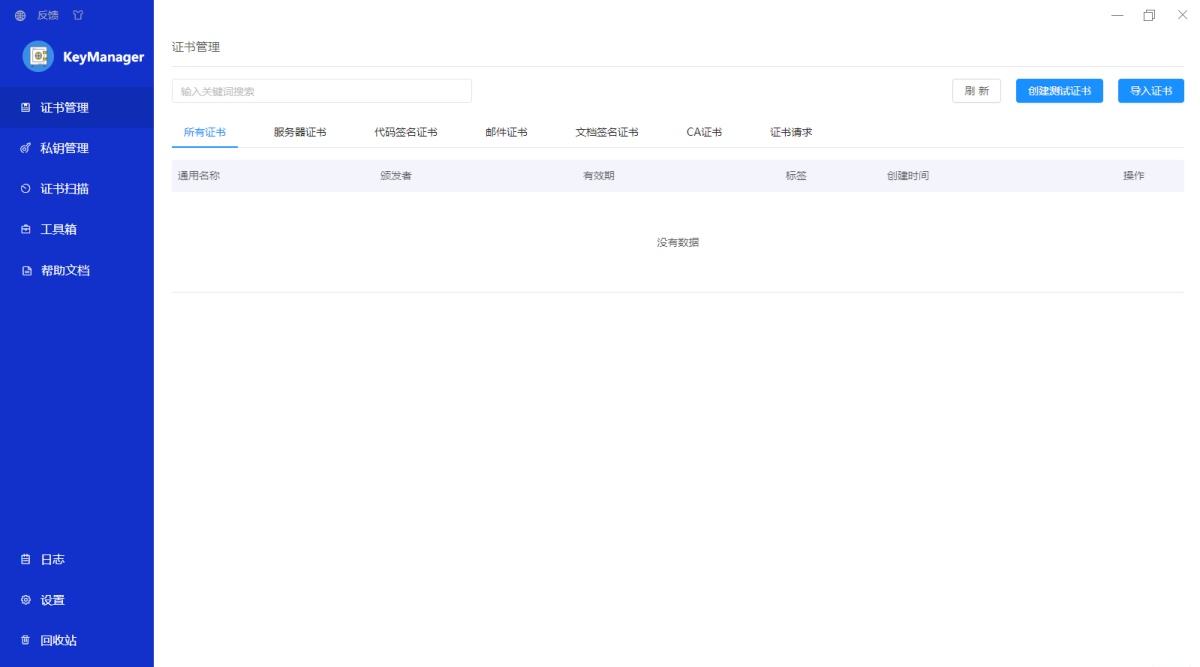Image resolution: width=1200 pixels, height=667 pixels.
Task: Open the shirt-shaped theme skin icon
Action: tap(78, 15)
